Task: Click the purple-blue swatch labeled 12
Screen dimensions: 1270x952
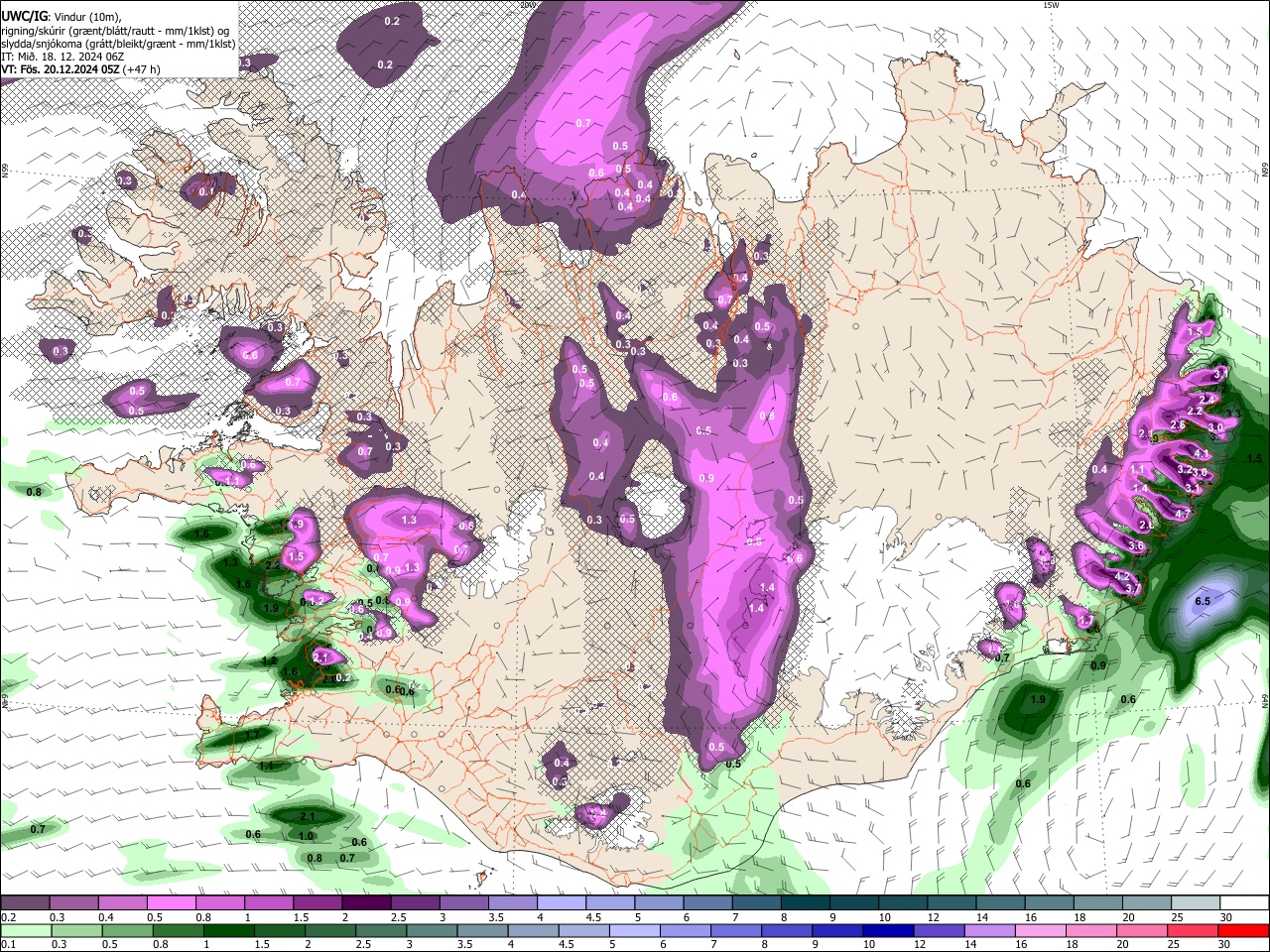Action: coord(940,931)
